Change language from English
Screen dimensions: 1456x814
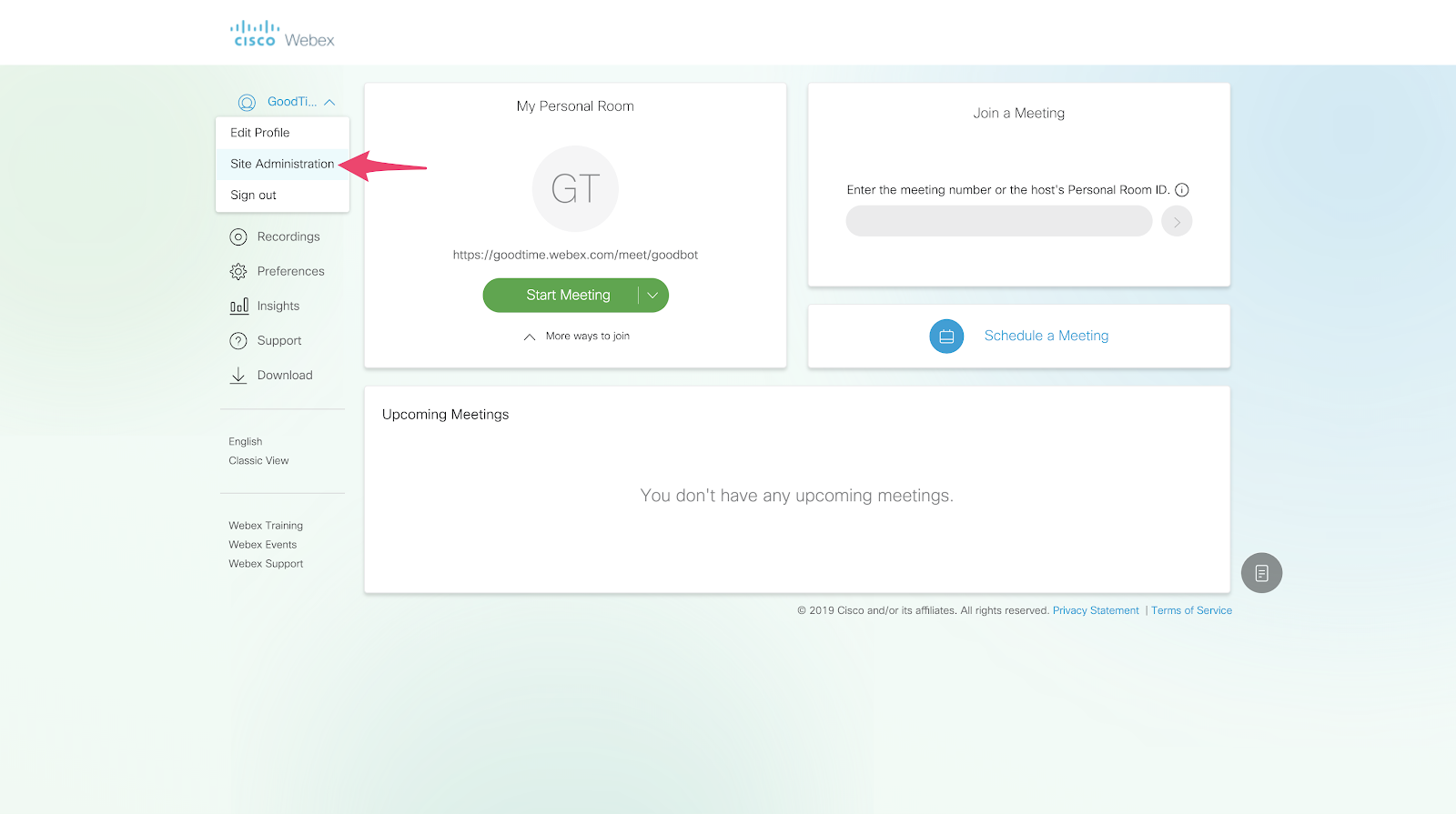click(246, 441)
